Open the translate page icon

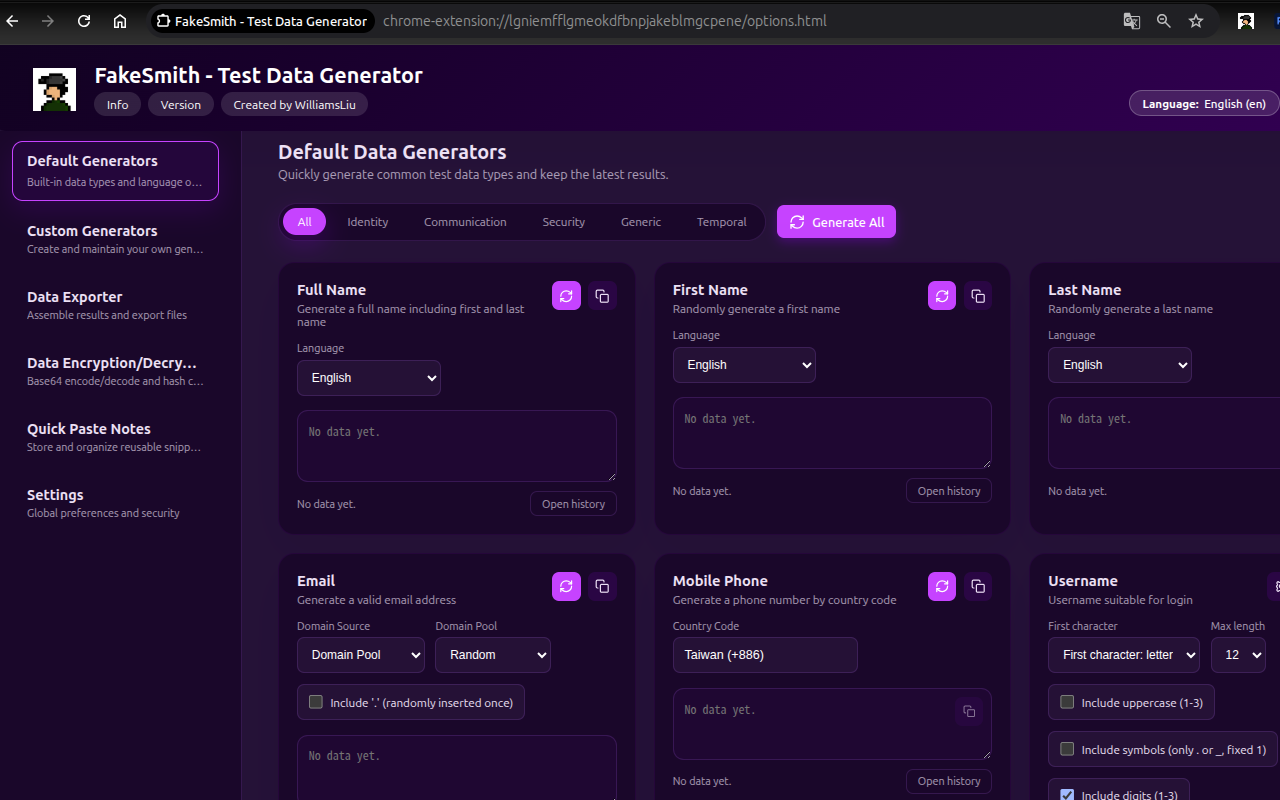tap(1132, 21)
